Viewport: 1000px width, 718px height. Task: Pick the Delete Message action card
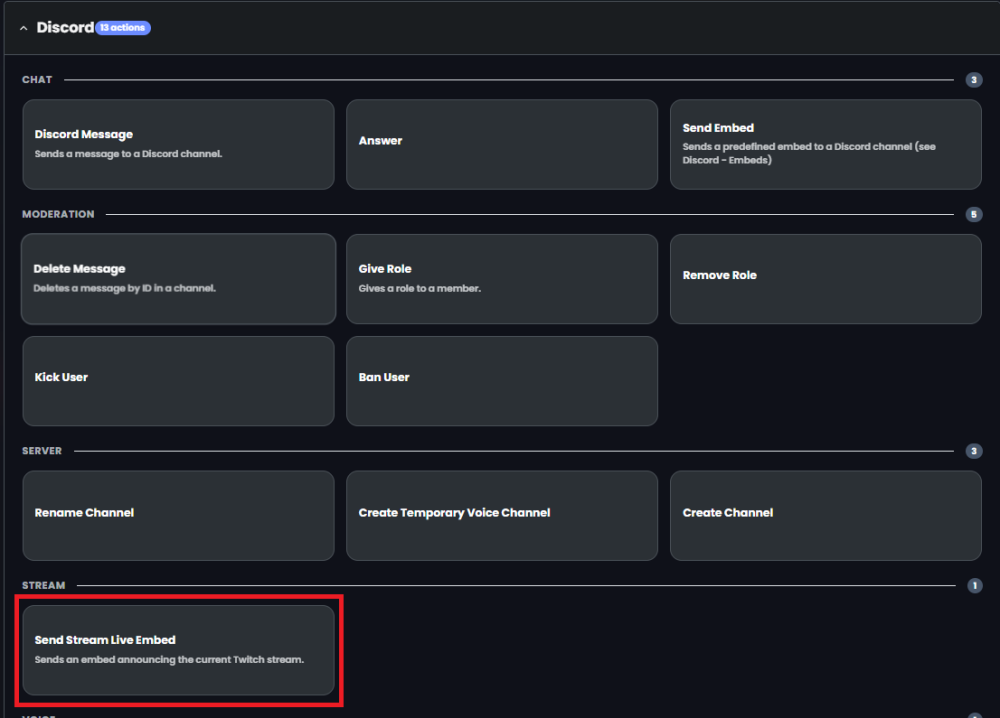point(179,279)
